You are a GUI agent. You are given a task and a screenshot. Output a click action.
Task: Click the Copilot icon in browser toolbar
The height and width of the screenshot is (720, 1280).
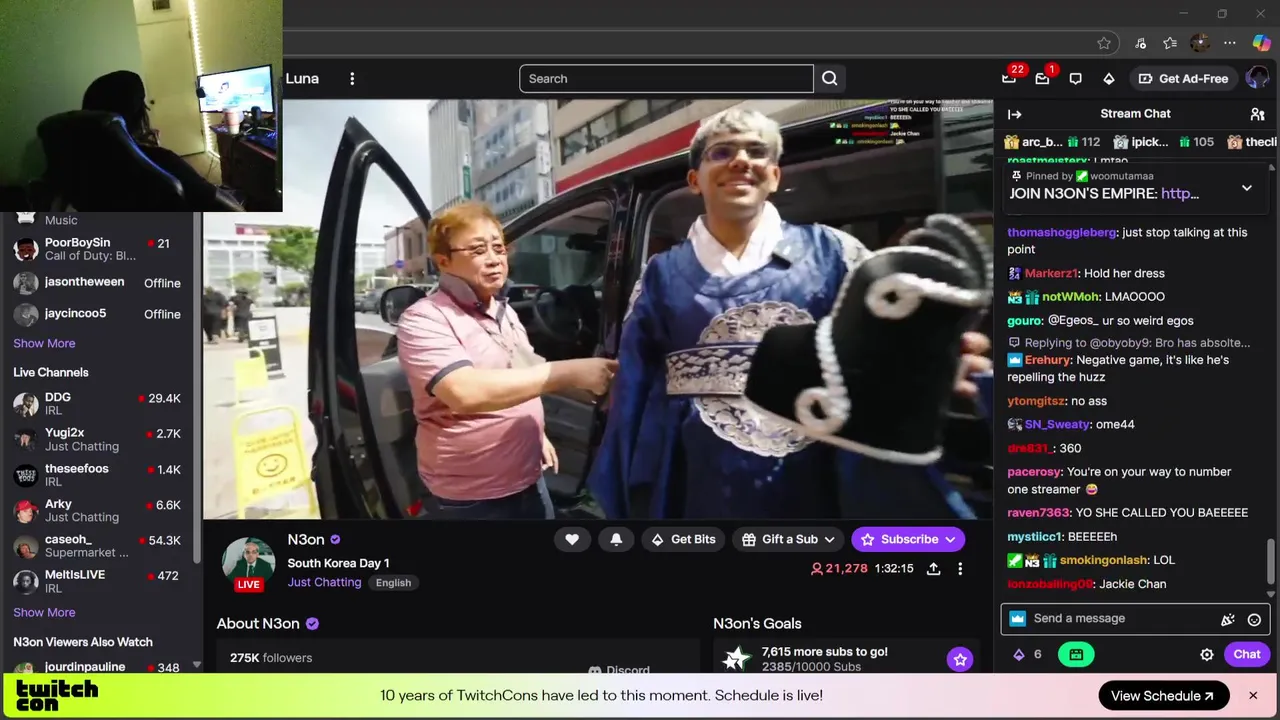click(x=1261, y=43)
